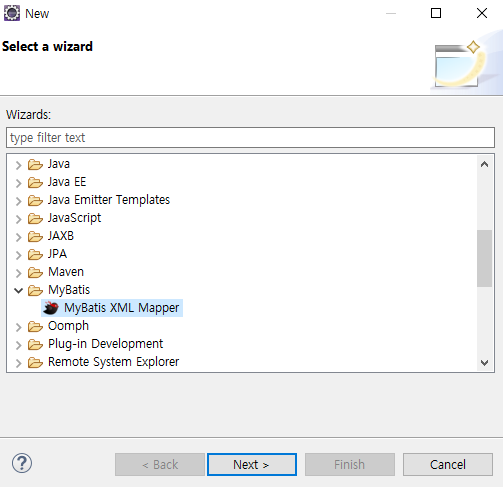Maximize the New dialog window
The height and width of the screenshot is (487, 503).
(436, 13)
